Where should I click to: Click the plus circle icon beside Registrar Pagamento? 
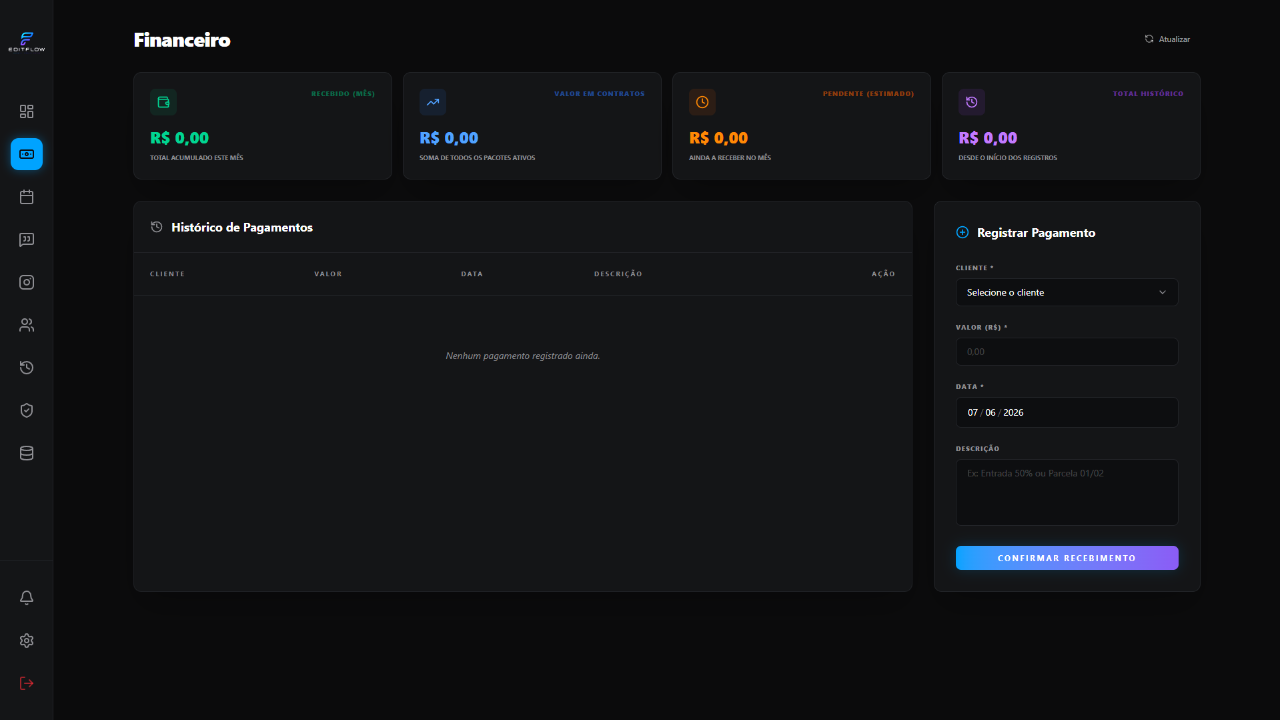[x=963, y=232]
